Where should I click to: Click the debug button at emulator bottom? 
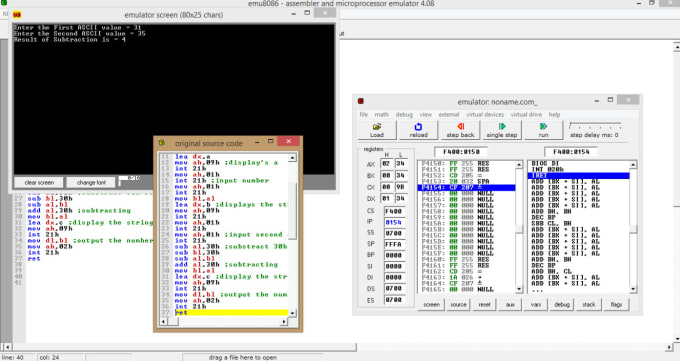[562, 305]
